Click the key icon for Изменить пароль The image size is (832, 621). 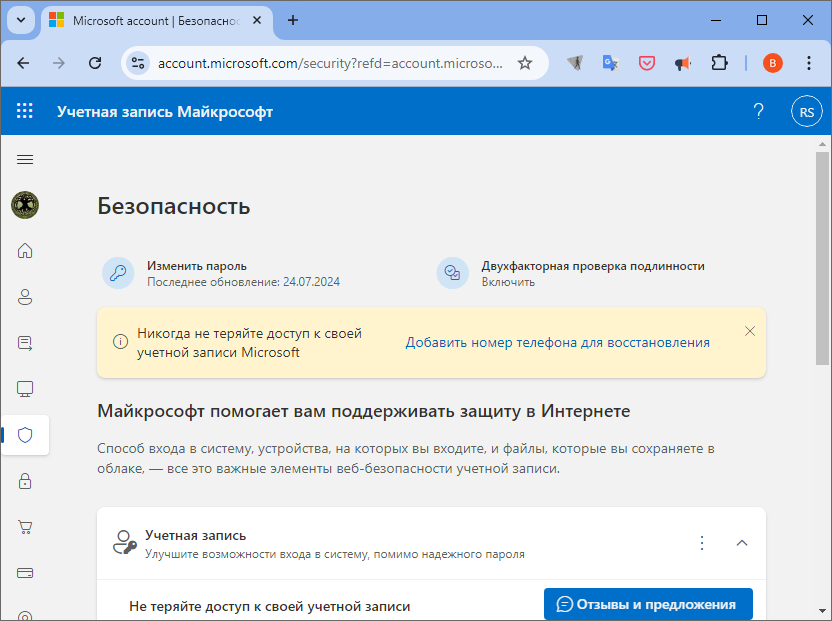[118, 273]
